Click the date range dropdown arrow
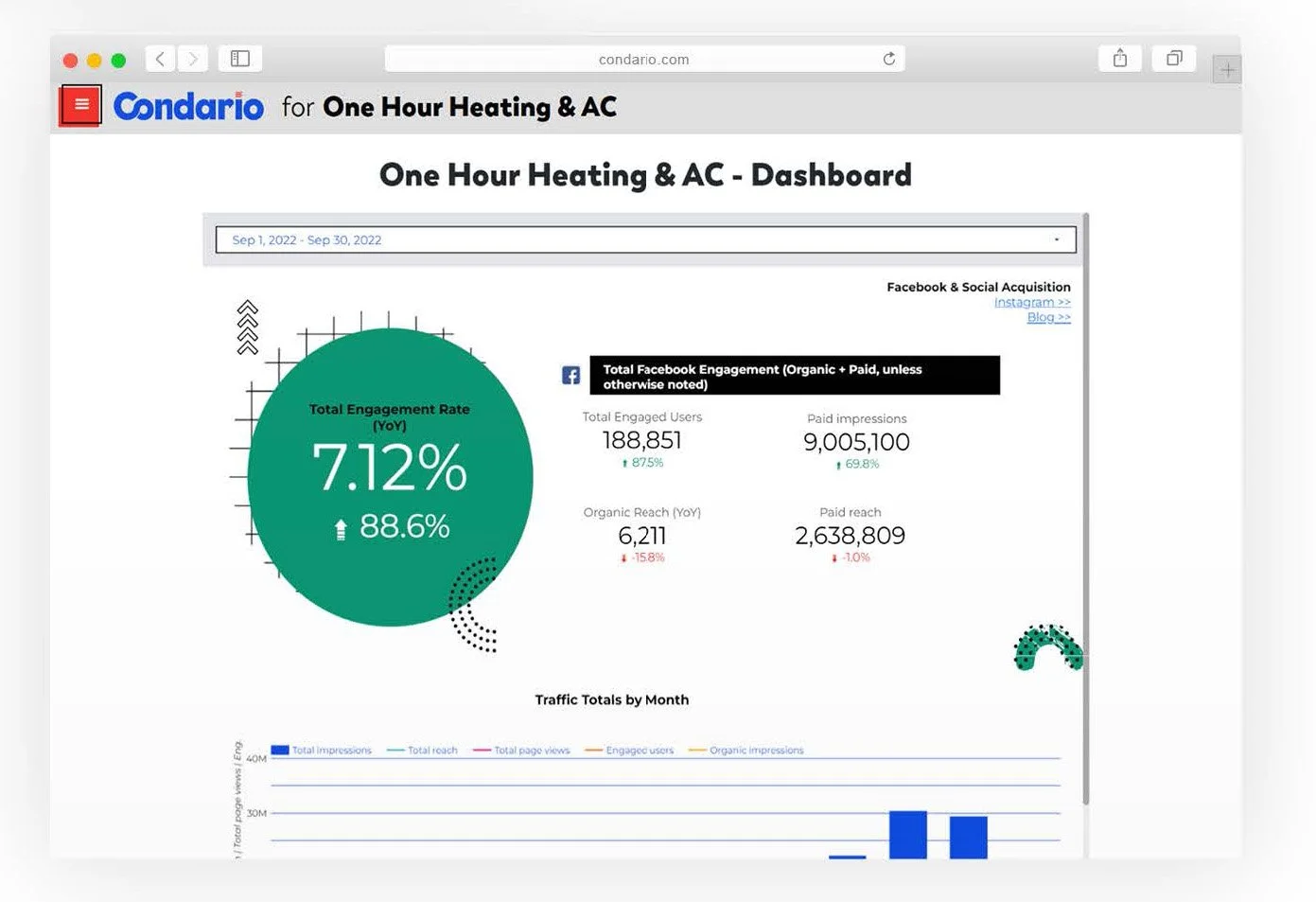The image size is (1316, 902). coord(1057,239)
